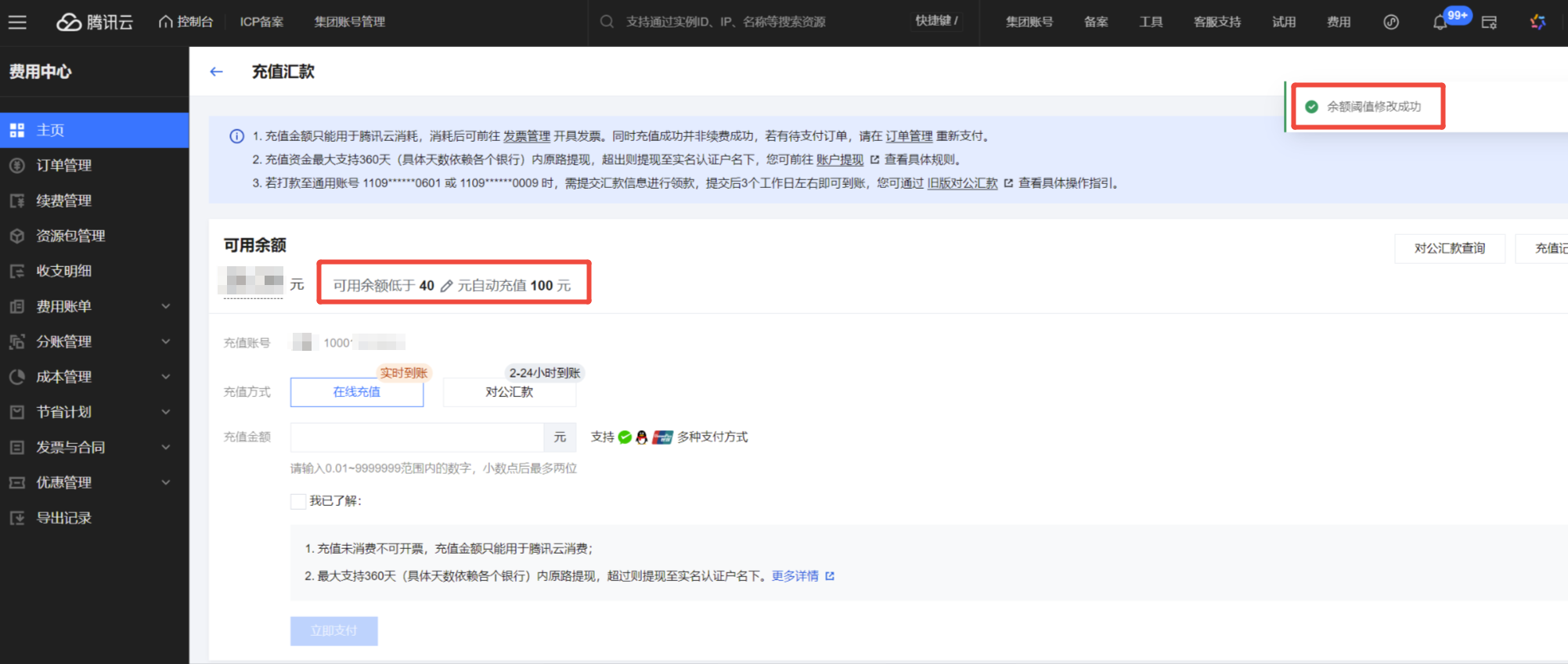Select 对公汇款 recharge method

click(509, 392)
